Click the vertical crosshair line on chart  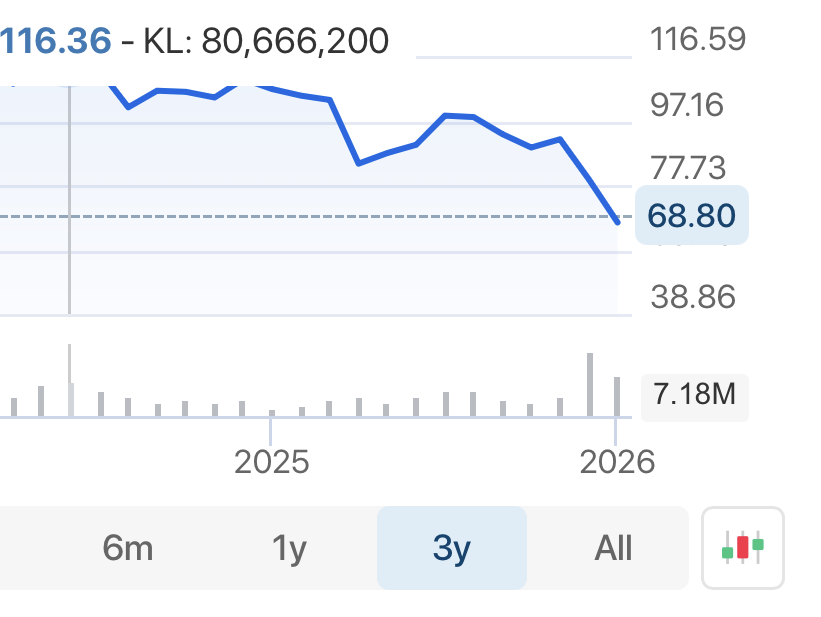(69, 250)
